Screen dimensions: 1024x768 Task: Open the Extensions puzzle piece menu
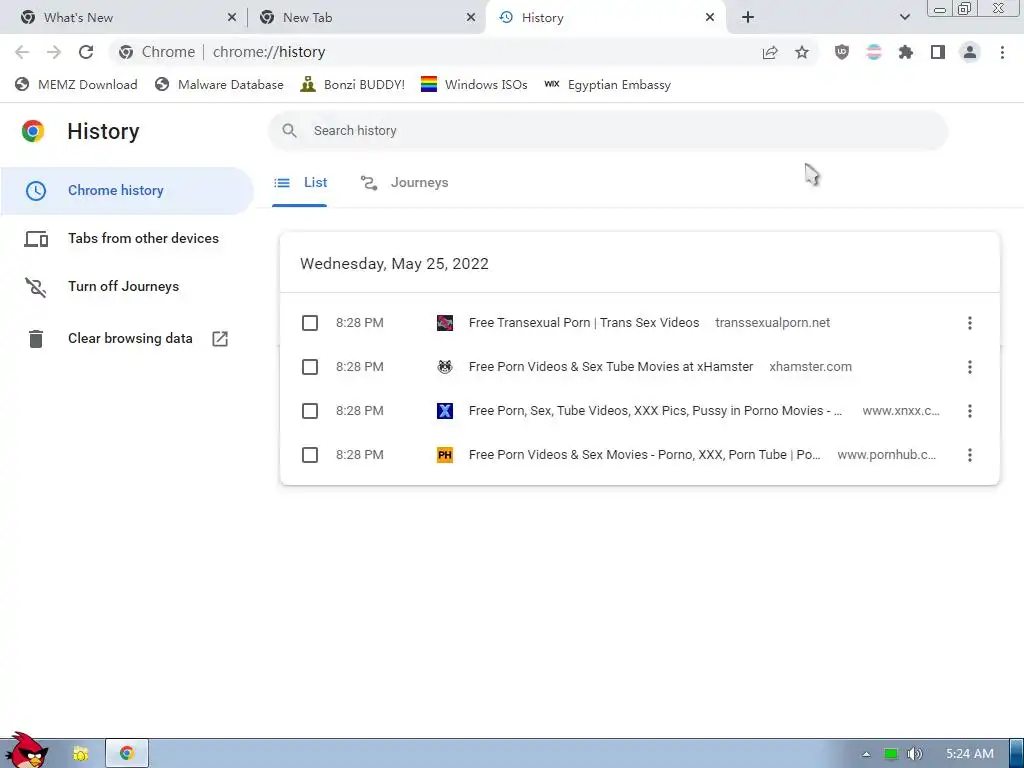[x=906, y=52]
